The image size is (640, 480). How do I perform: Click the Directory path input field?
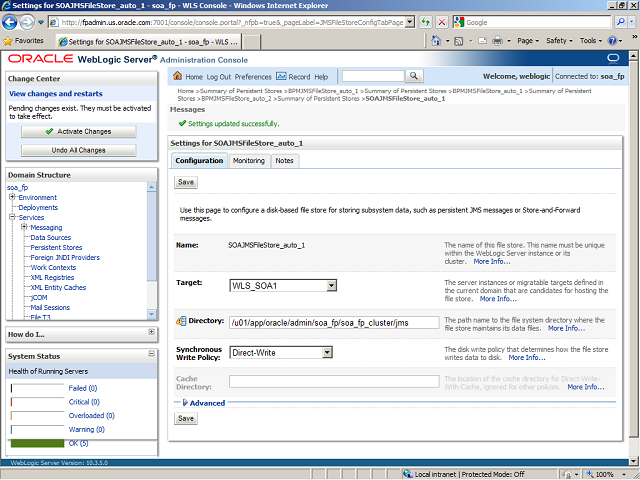(333, 322)
